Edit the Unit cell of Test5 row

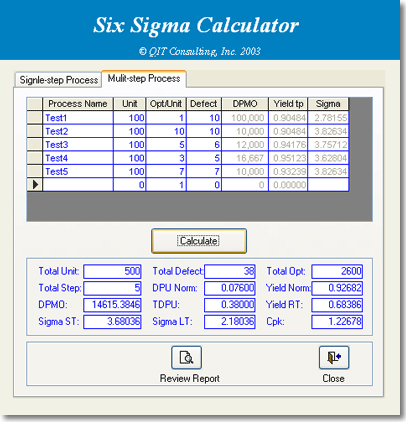point(130,171)
